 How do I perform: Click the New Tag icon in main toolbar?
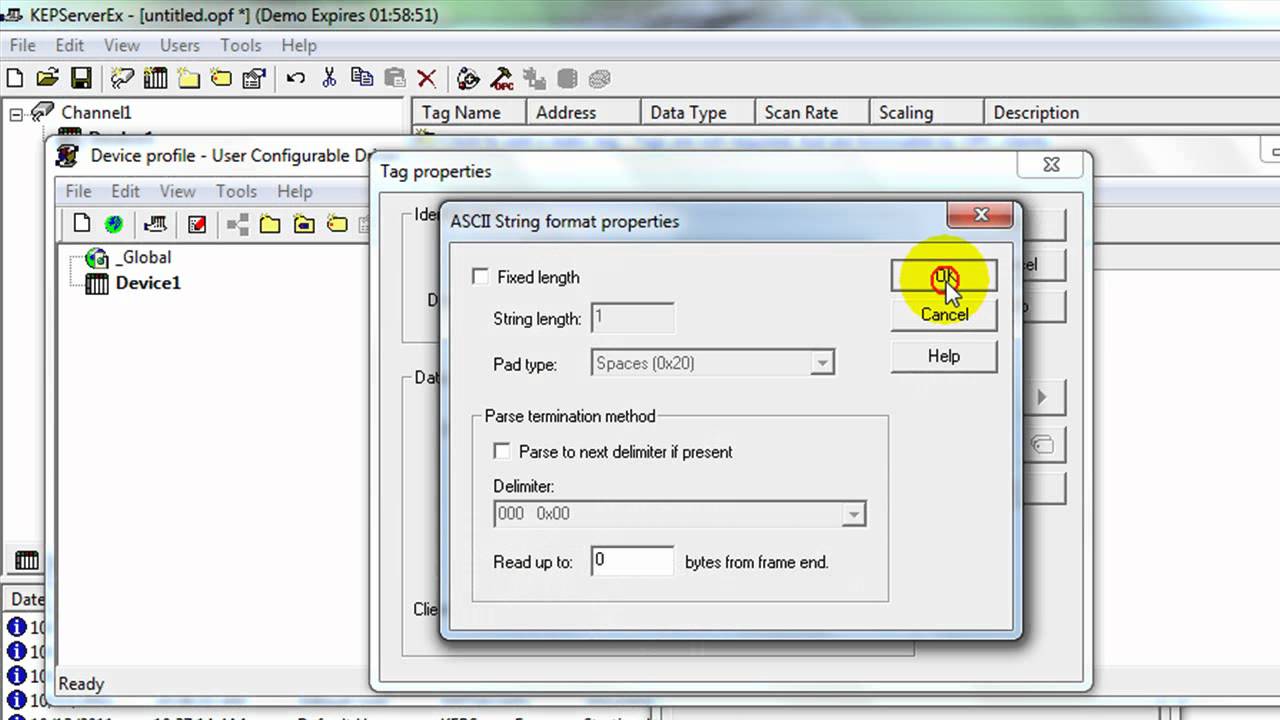[x=221, y=78]
